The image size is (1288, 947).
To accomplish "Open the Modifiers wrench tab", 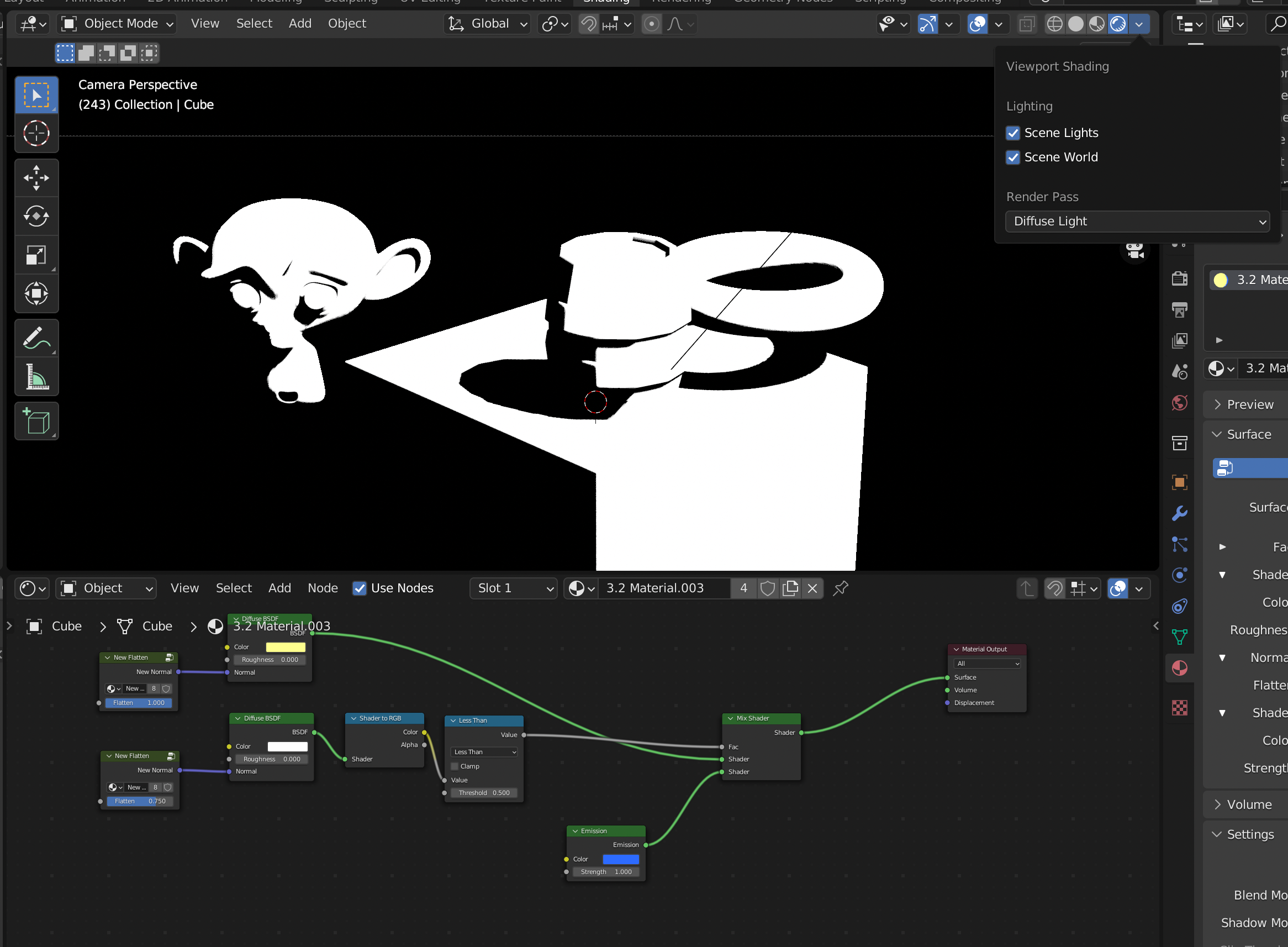I will (1179, 513).
